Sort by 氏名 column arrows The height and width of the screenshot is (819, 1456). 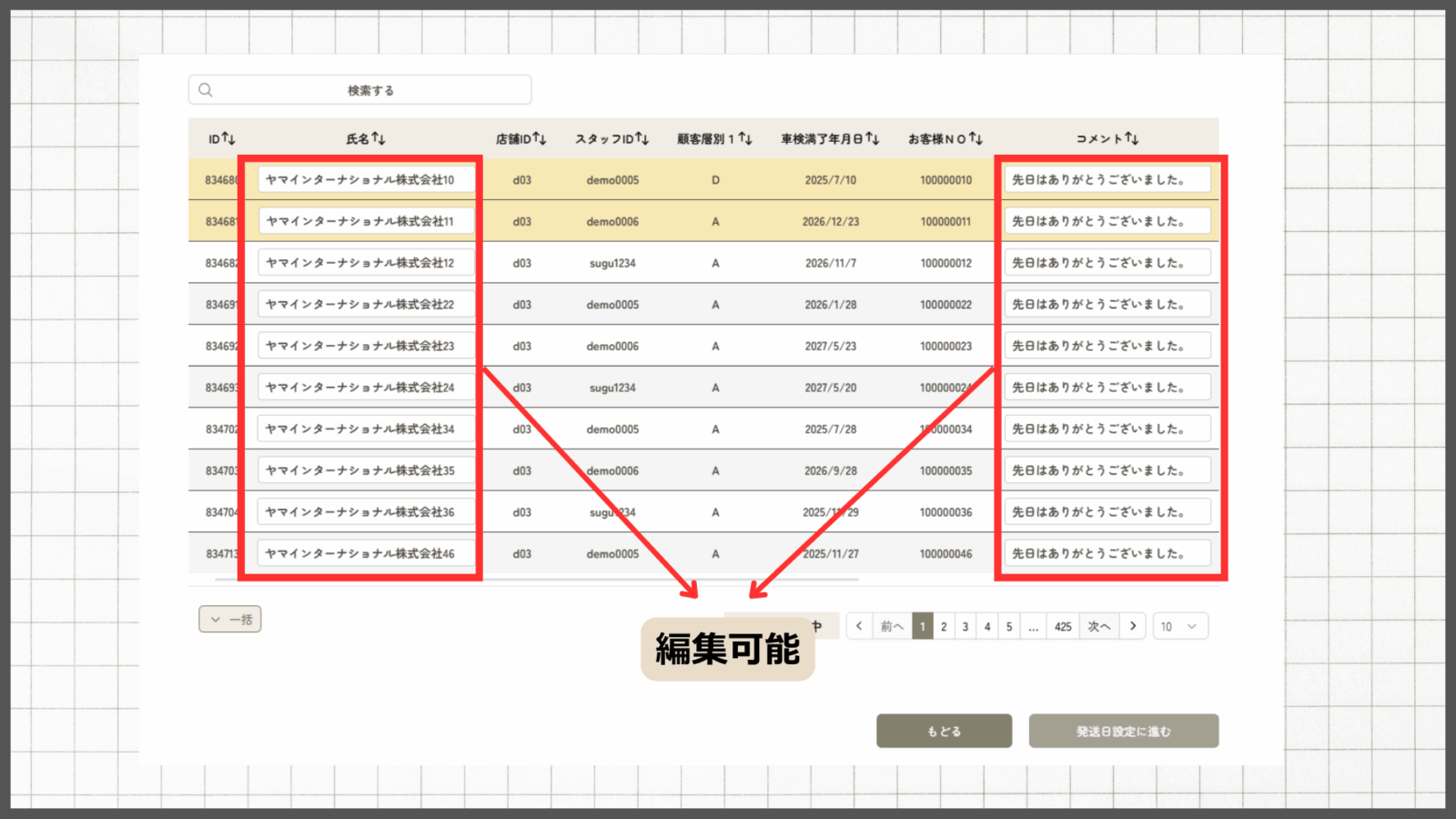click(x=379, y=138)
